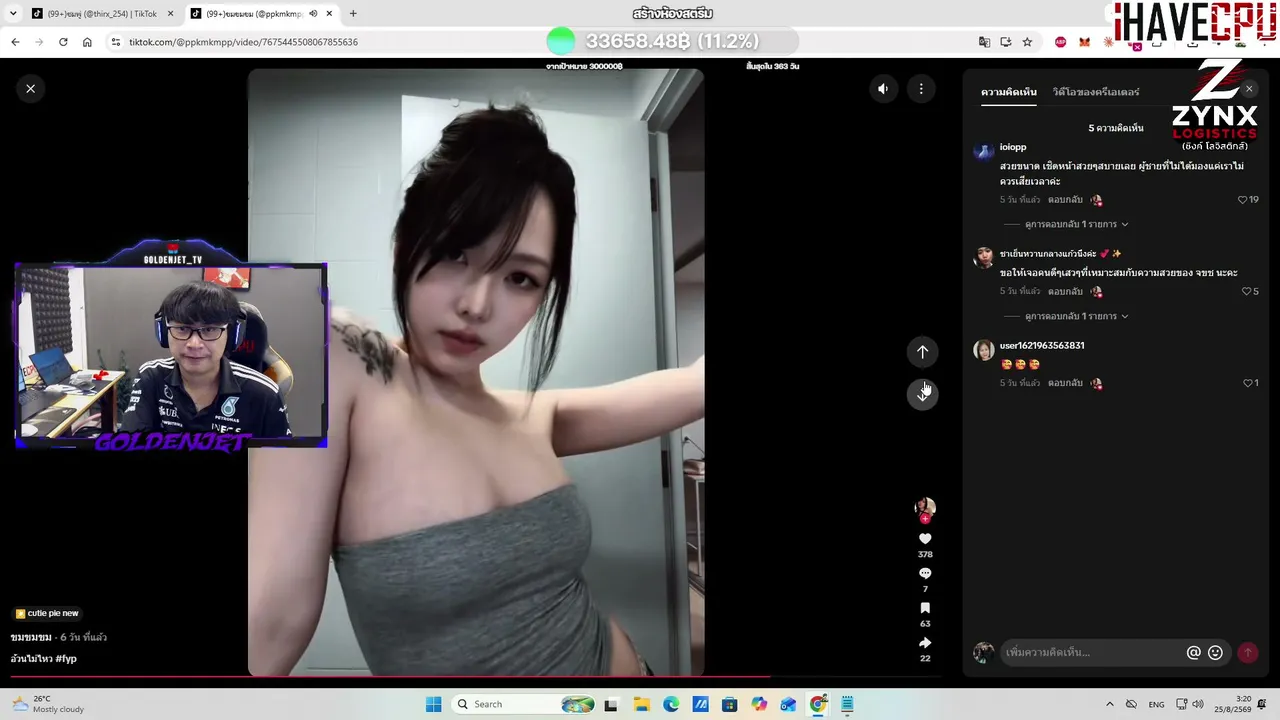The image size is (1280, 720).
Task: Open the weather widget showing 26°C
Action: coord(50,705)
